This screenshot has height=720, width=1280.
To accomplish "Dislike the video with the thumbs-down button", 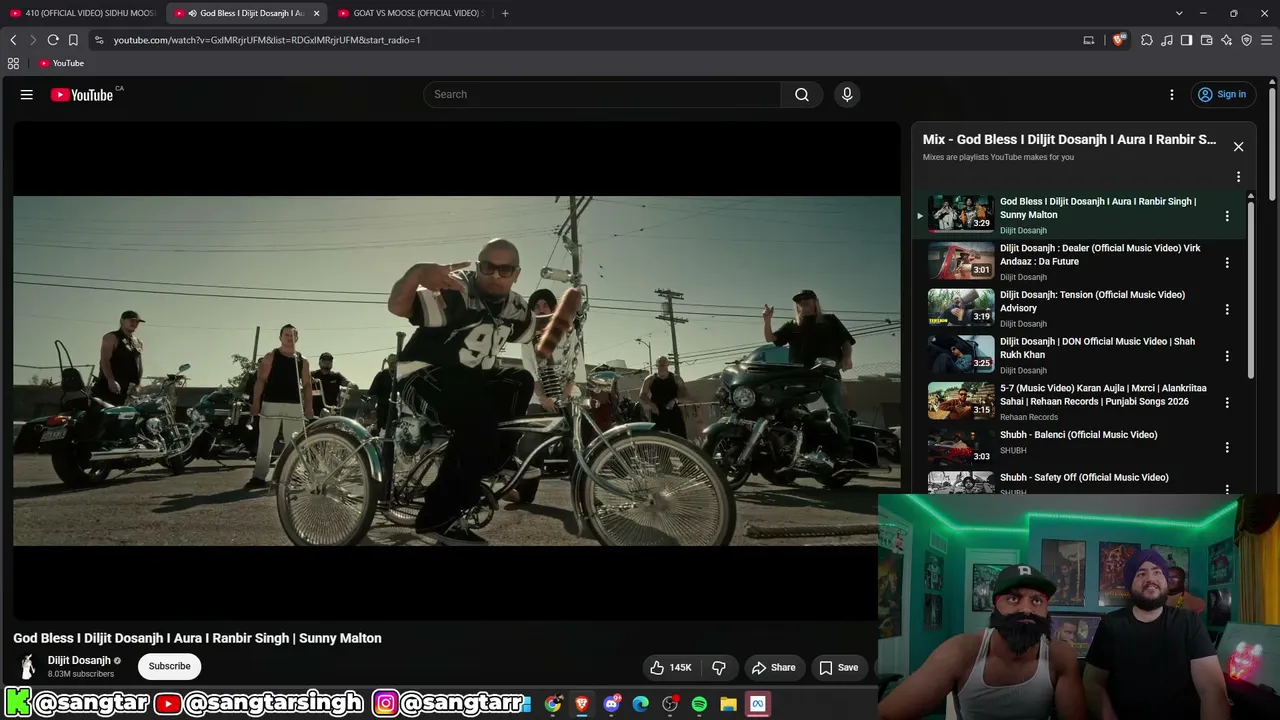I will 719,667.
